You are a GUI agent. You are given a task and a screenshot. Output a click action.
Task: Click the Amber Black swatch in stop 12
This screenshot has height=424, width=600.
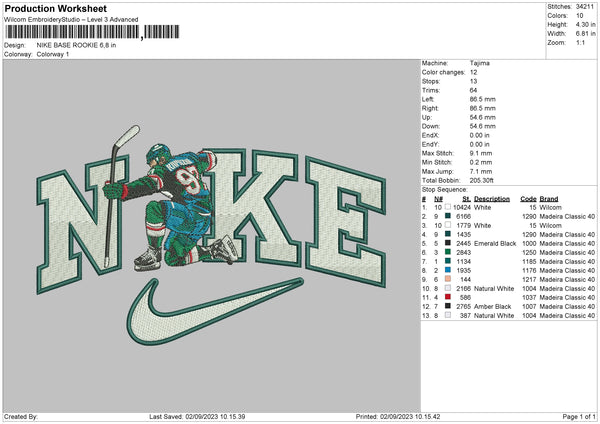(448, 306)
